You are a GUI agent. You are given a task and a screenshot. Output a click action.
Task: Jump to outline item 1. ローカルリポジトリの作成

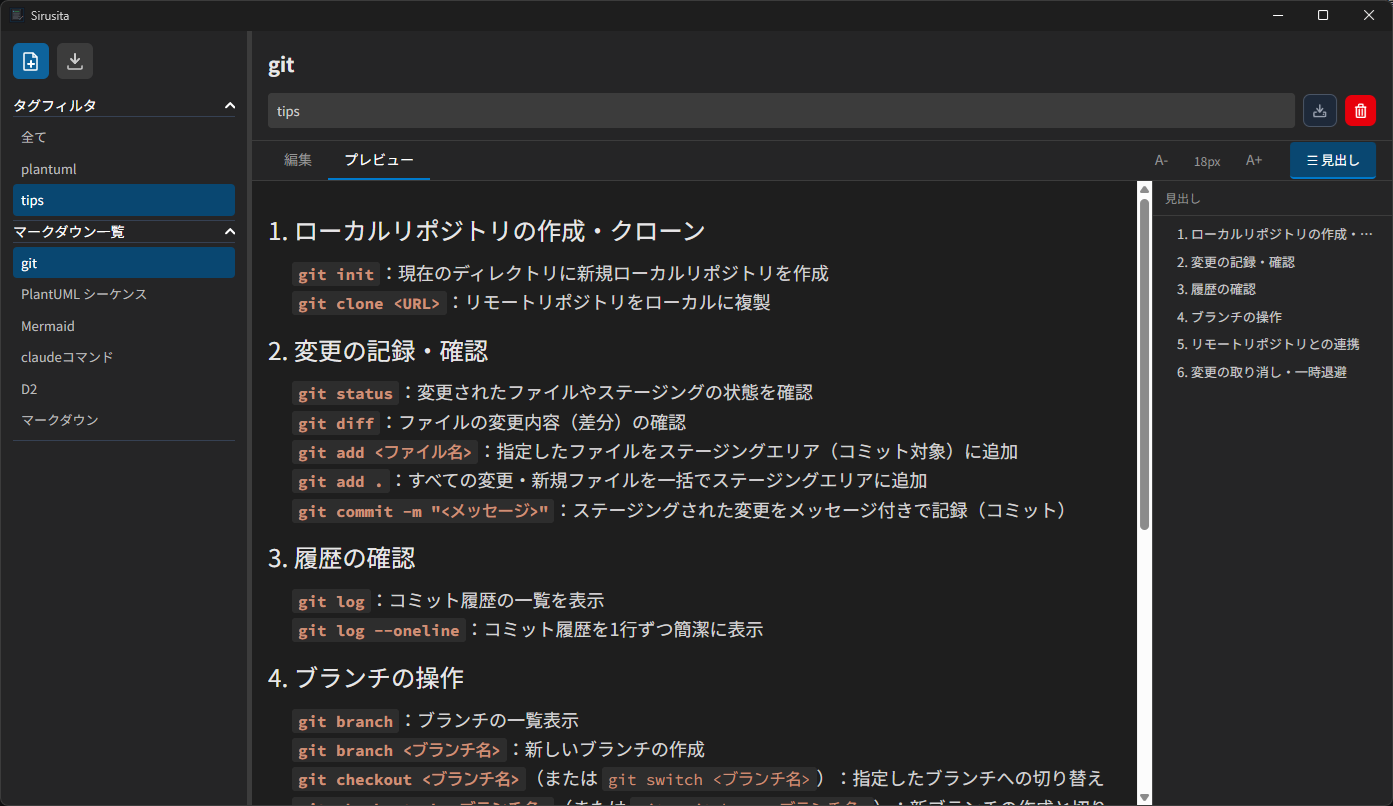pyautogui.click(x=1275, y=234)
